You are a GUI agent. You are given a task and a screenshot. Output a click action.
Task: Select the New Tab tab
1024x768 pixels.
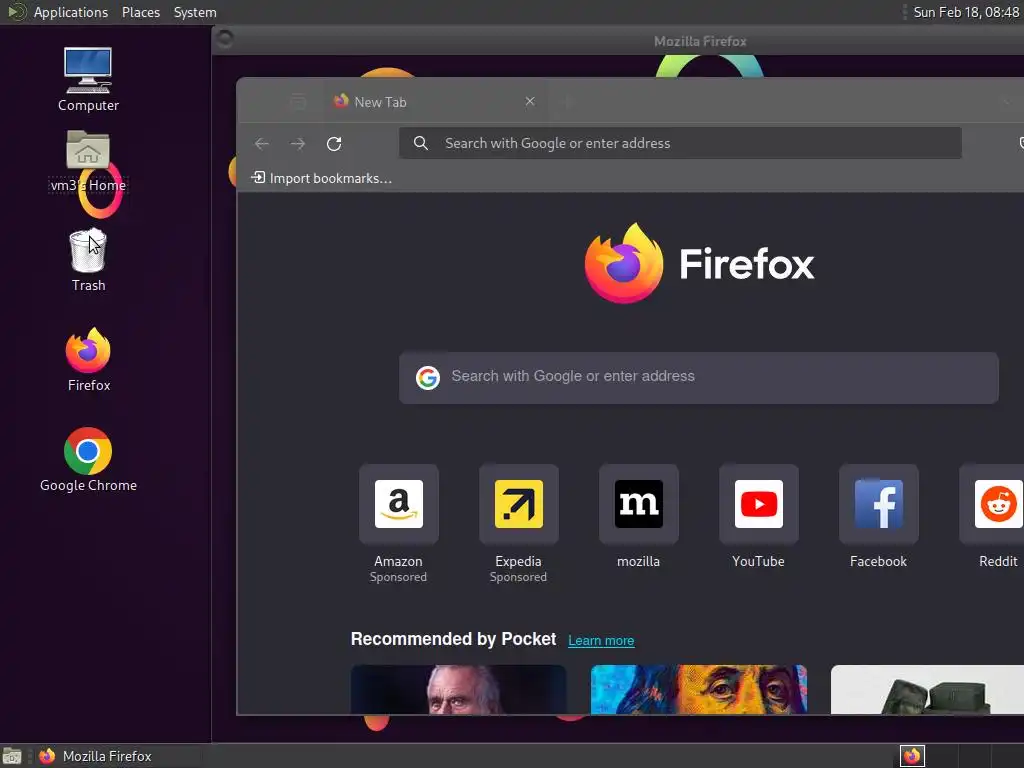pyautogui.click(x=434, y=102)
